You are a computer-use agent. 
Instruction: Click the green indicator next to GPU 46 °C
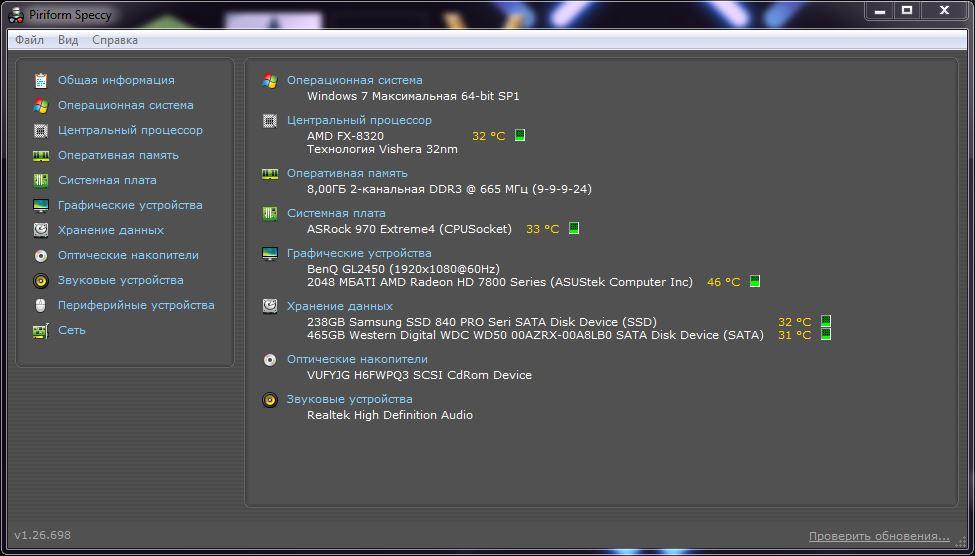[x=755, y=281]
